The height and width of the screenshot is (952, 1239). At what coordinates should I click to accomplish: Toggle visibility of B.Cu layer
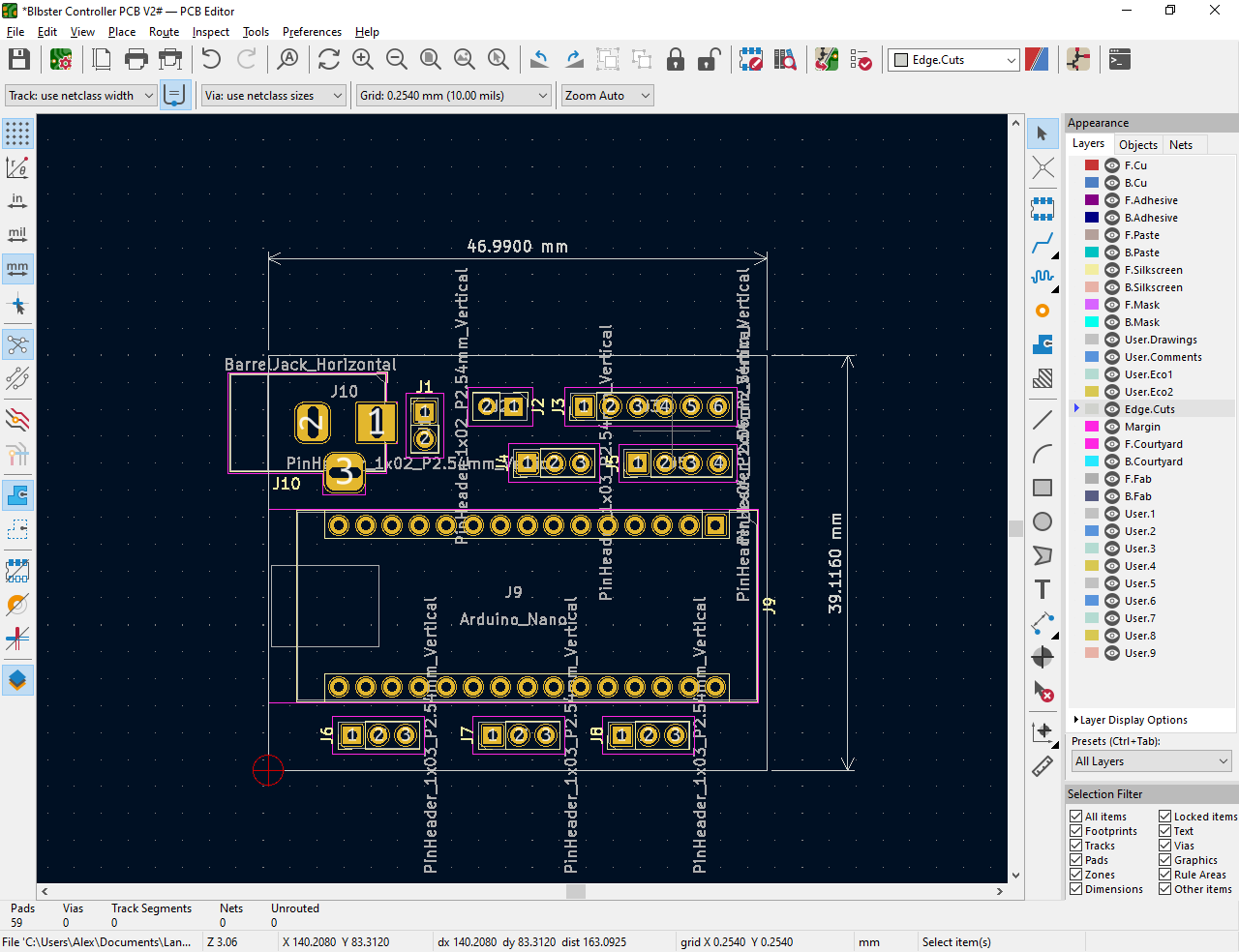coord(1112,183)
